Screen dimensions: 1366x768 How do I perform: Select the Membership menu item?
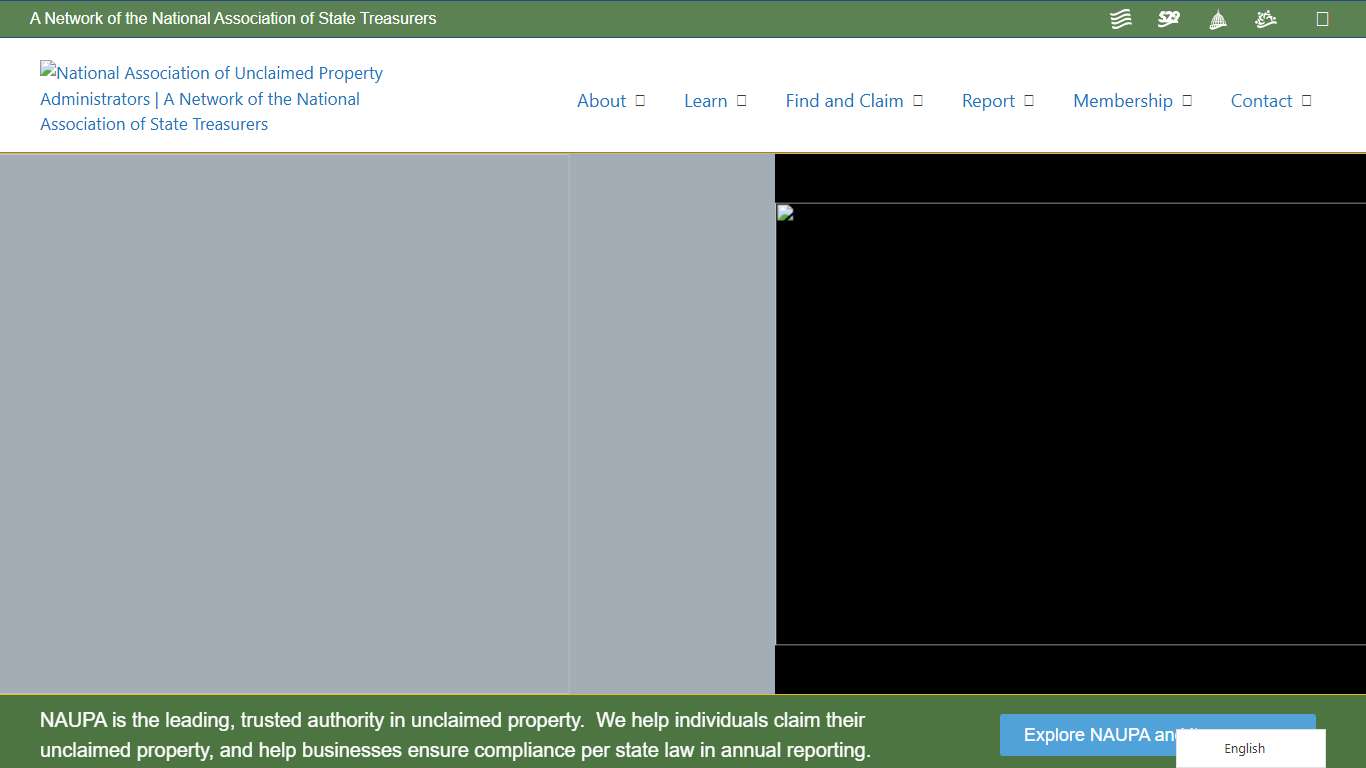point(1122,100)
